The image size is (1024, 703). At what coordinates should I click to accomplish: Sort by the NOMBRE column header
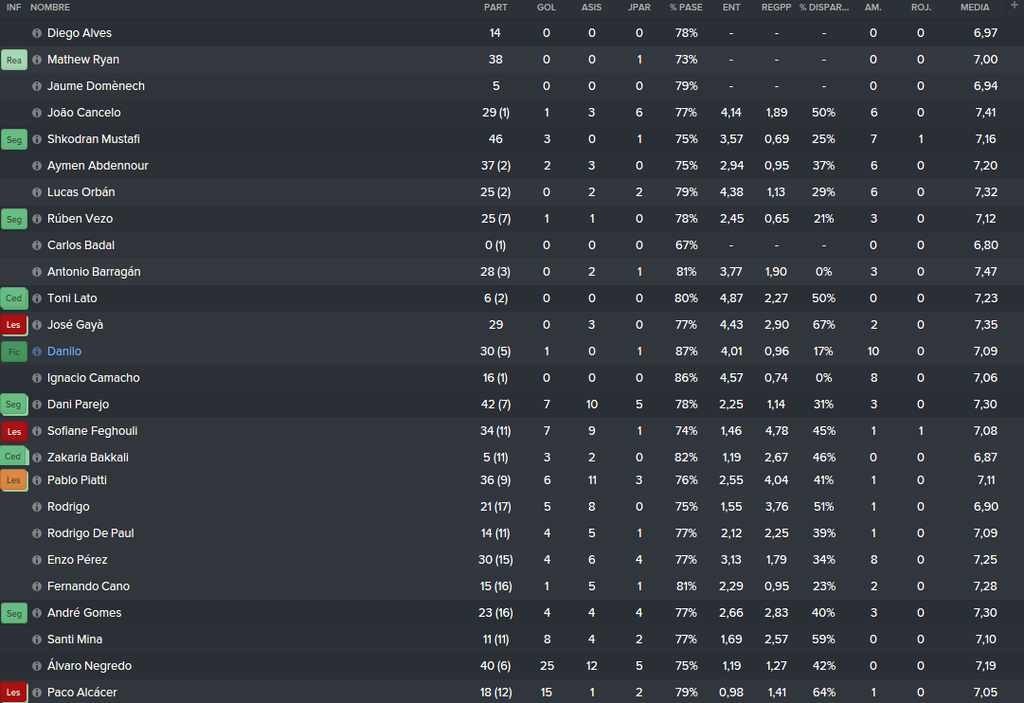click(x=50, y=7)
